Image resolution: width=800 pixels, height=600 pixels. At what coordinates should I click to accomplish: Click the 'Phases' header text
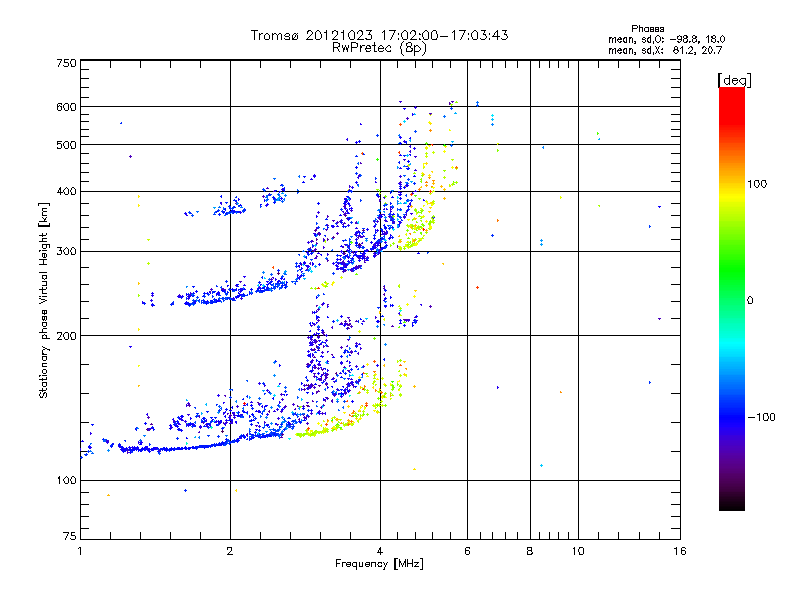[647, 29]
